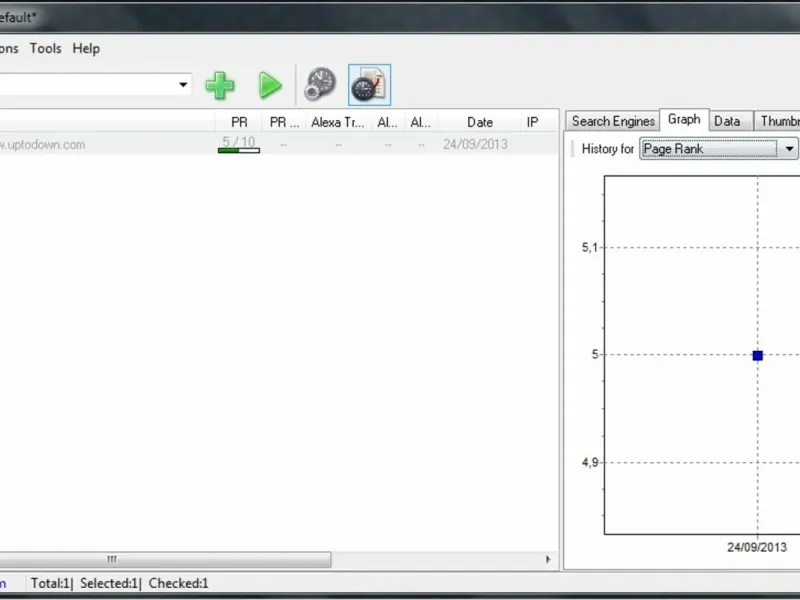Image resolution: width=800 pixels, height=600 pixels.
Task: Click the 5,1 graph axis value
Action: 589,248
